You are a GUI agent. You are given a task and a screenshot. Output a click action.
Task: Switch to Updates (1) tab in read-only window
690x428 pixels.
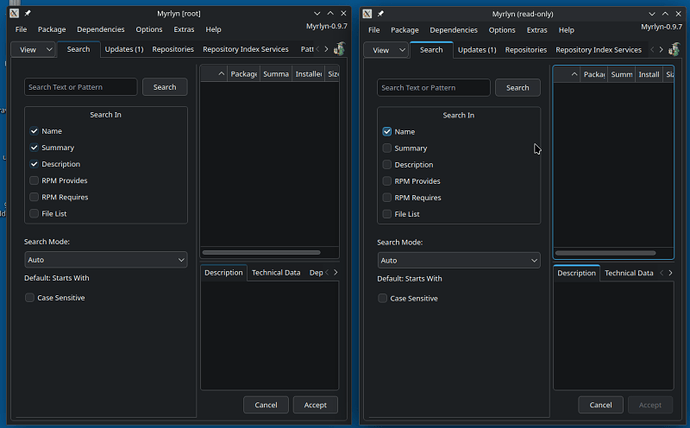(476, 49)
